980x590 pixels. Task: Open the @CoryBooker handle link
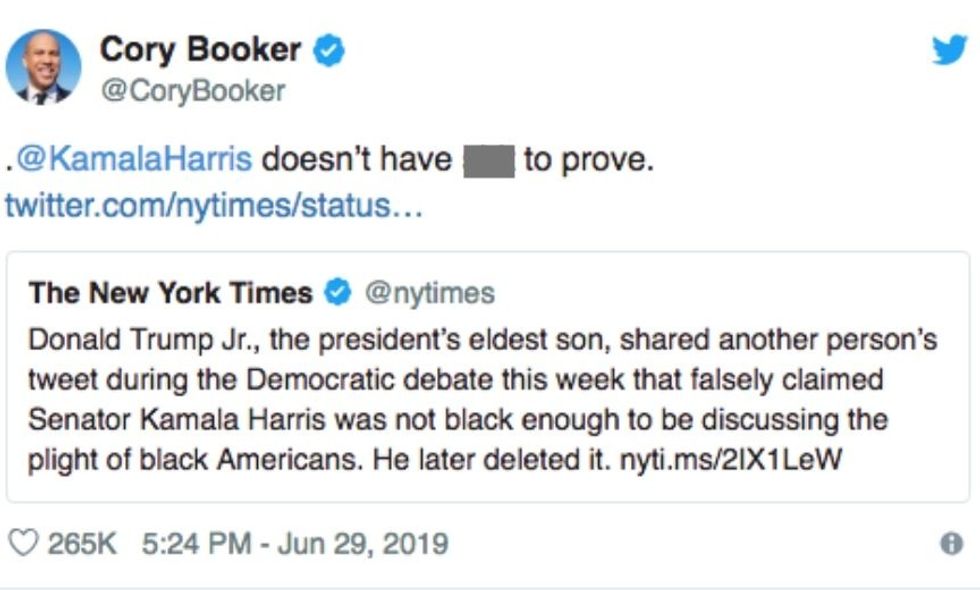pos(192,91)
